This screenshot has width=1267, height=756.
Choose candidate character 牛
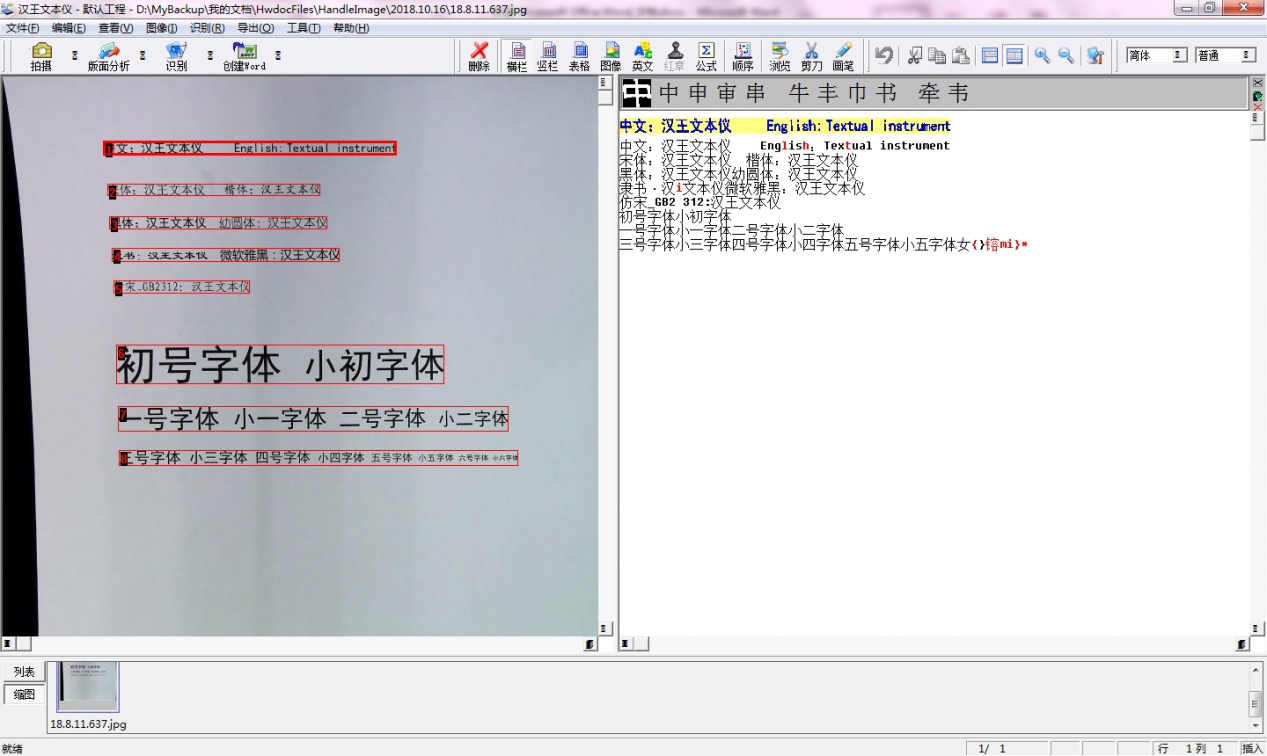(800, 94)
